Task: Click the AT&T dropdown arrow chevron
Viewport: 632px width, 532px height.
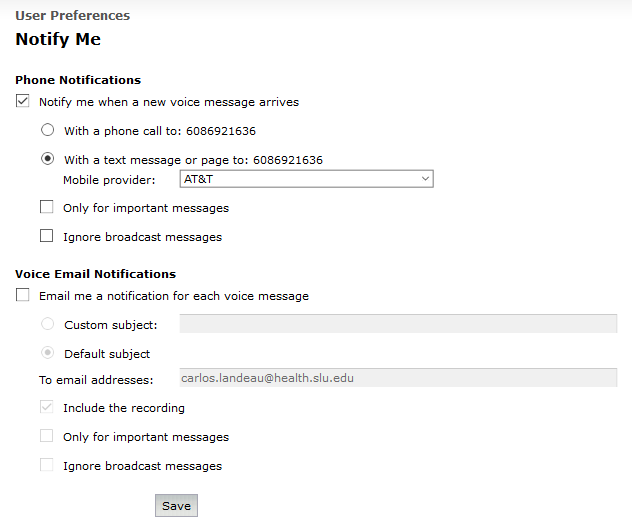Action: 425,179
